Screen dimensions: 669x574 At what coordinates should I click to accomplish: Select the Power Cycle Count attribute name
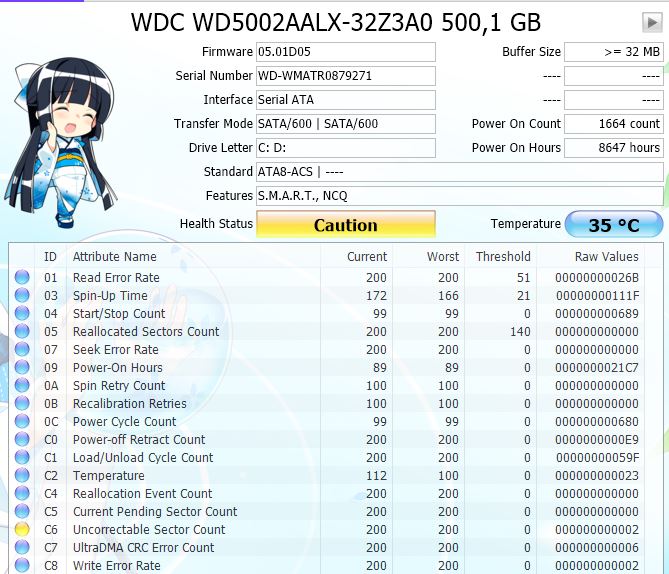[x=124, y=422]
